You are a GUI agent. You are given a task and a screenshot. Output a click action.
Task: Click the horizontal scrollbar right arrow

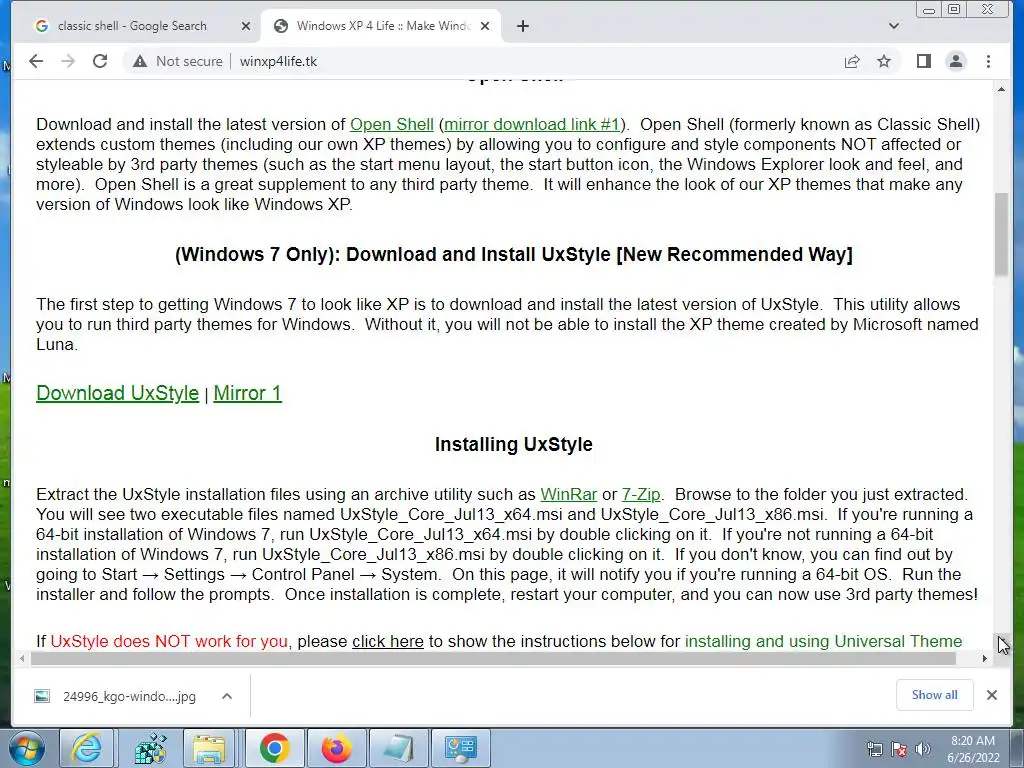click(985, 659)
